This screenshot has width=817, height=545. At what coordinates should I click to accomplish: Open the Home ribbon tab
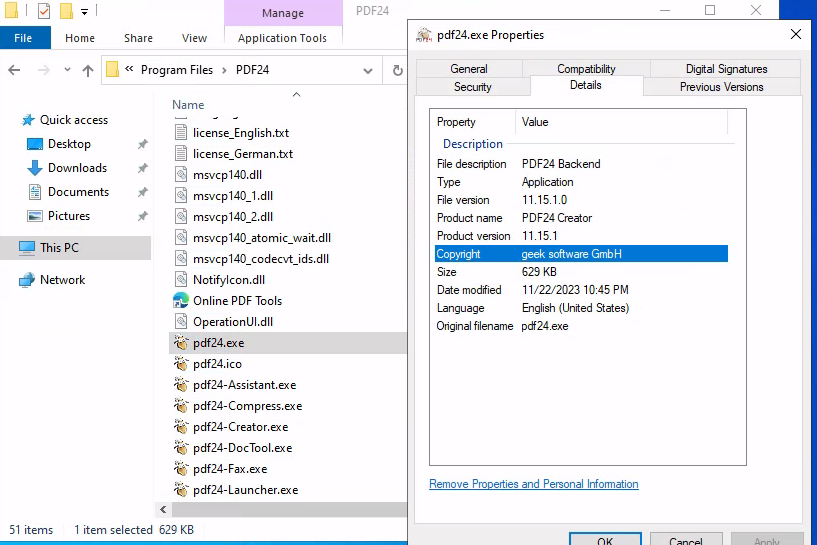80,38
